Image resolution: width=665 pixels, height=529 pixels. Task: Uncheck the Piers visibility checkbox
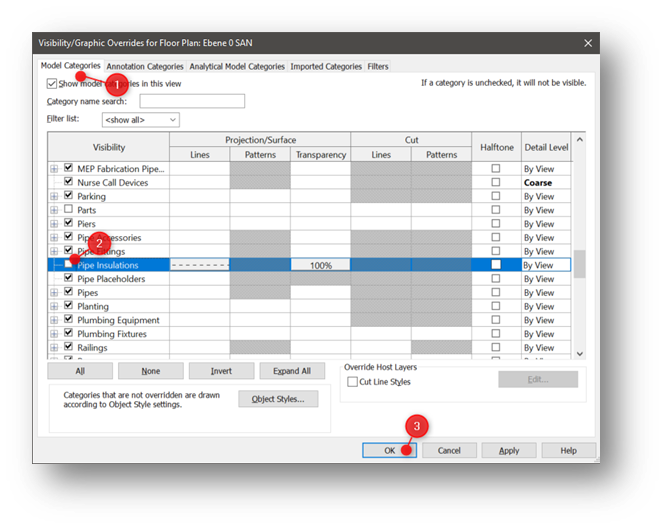[x=68, y=222]
